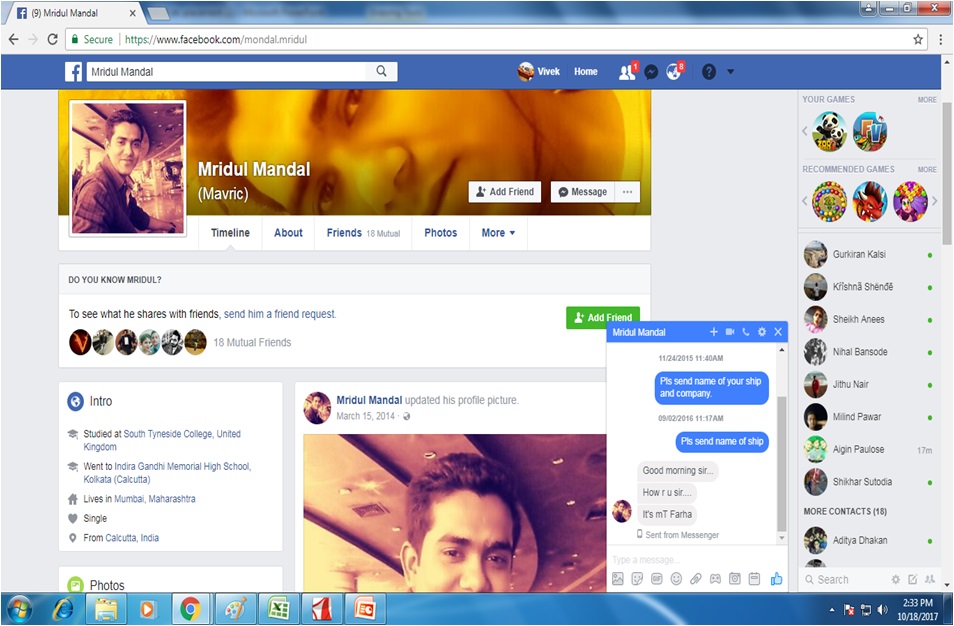Bookmark this page with the star icon
Screen dimensions: 954x626
(918, 39)
